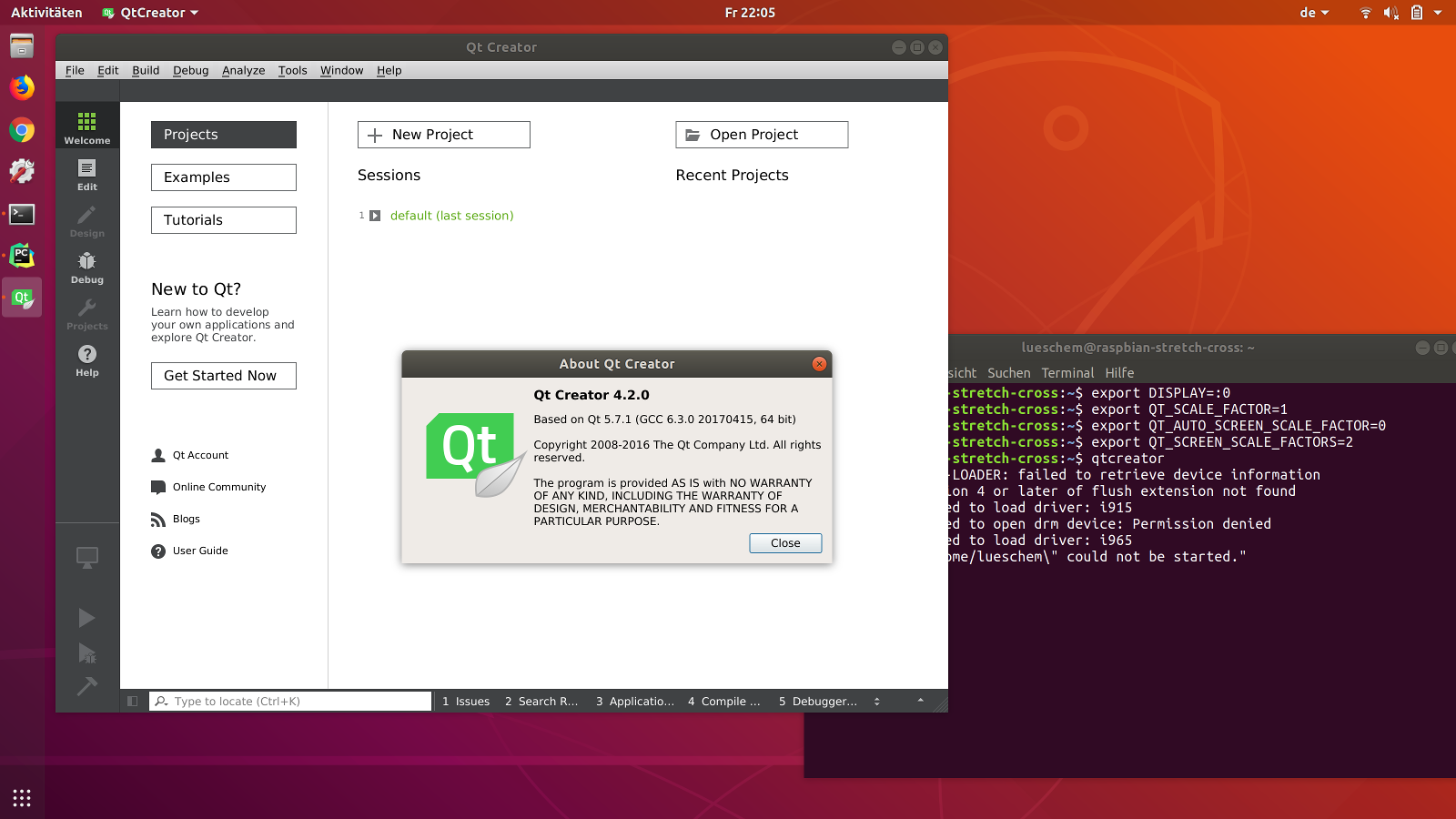Click the Online Community chat icon
Screen dimensions: 1456x819
[x=158, y=487]
